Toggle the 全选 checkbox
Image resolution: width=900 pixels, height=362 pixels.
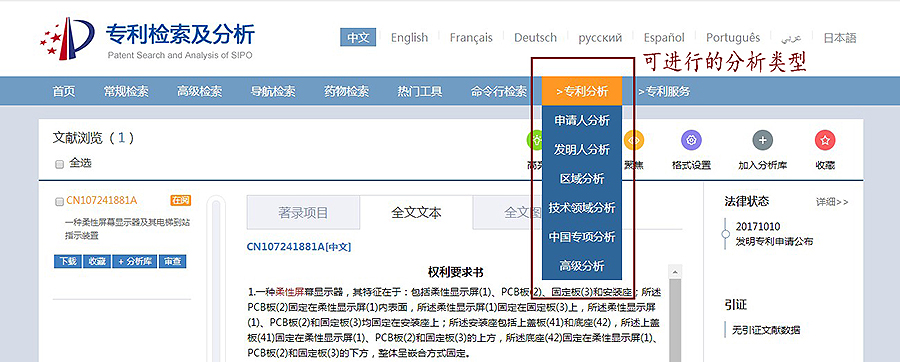coord(60,165)
